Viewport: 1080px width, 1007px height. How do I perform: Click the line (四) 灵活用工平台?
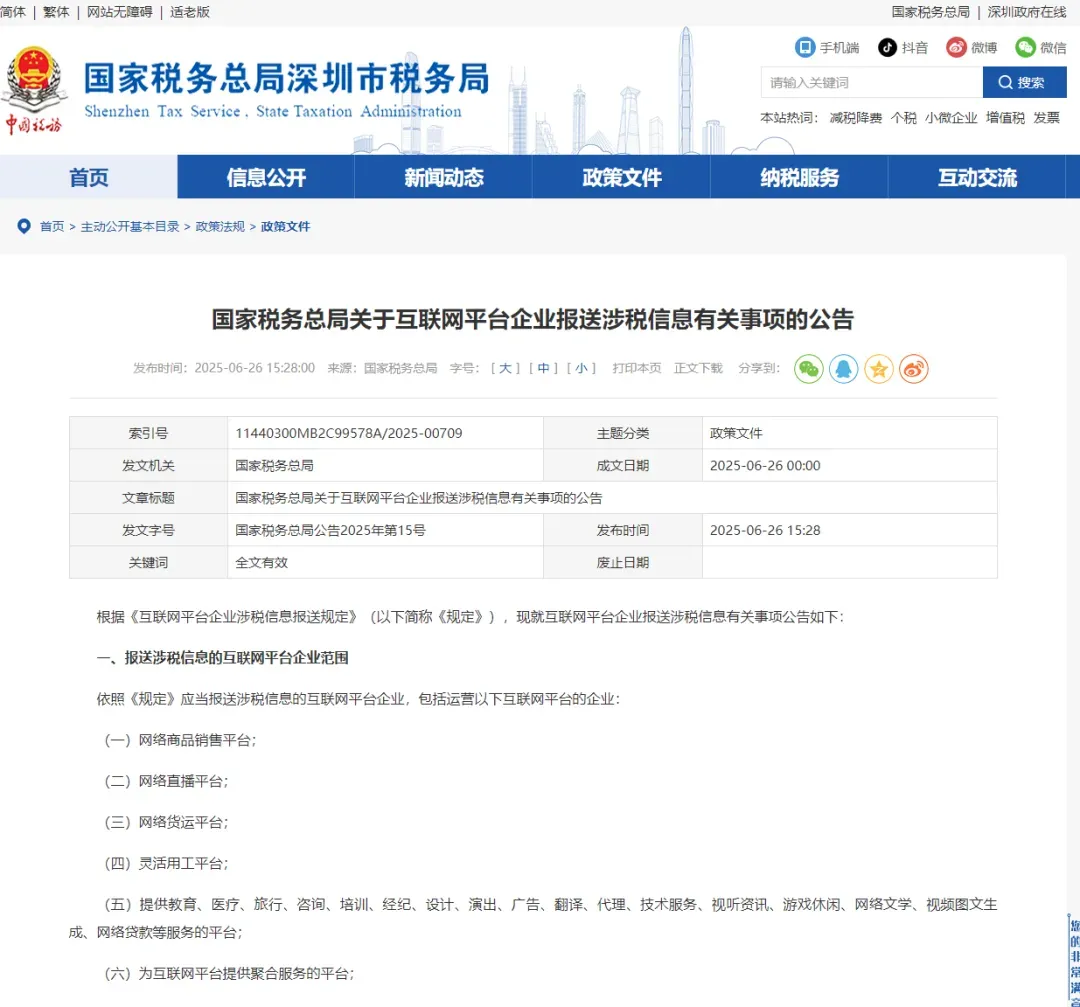pyautogui.click(x=166, y=863)
